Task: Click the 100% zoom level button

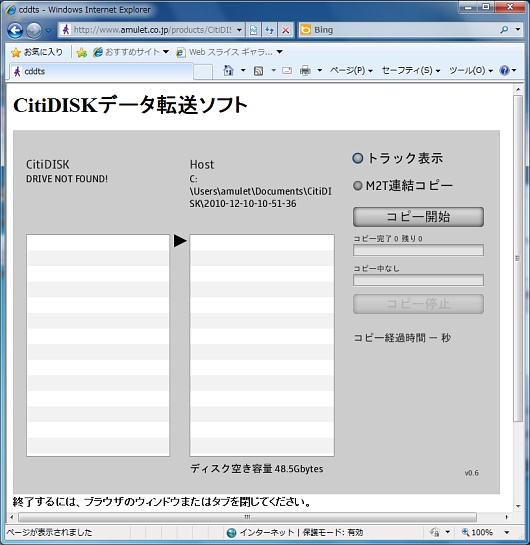Action: 477,532
